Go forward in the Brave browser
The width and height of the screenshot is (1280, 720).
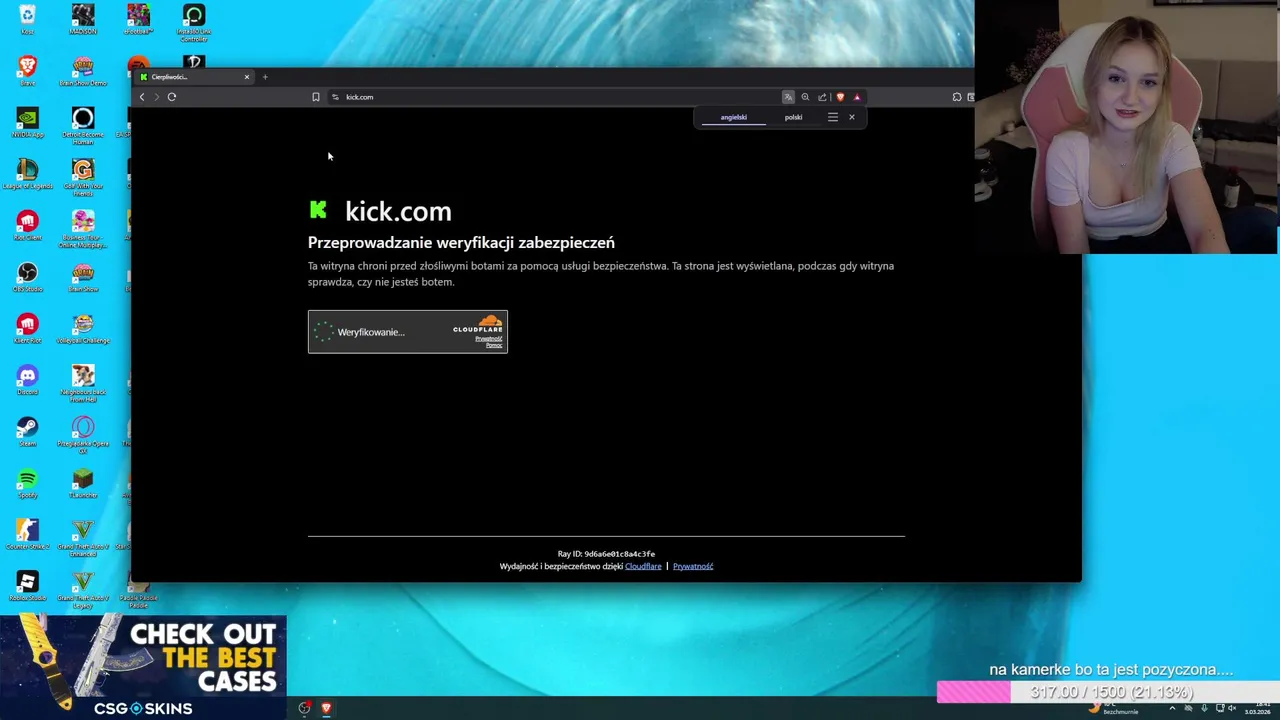click(156, 97)
